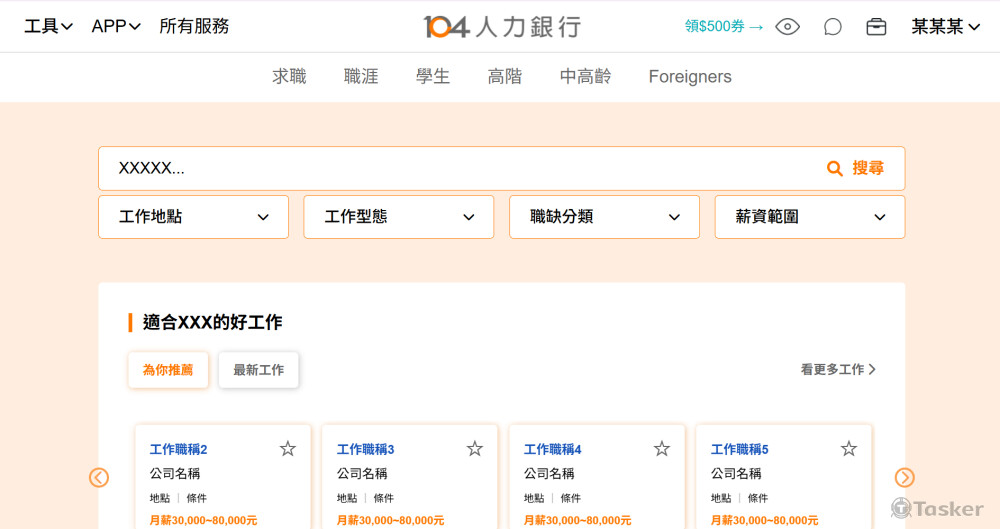The width and height of the screenshot is (1000, 529).
Task: Open the chat message bubble icon
Action: pyautogui.click(x=832, y=27)
